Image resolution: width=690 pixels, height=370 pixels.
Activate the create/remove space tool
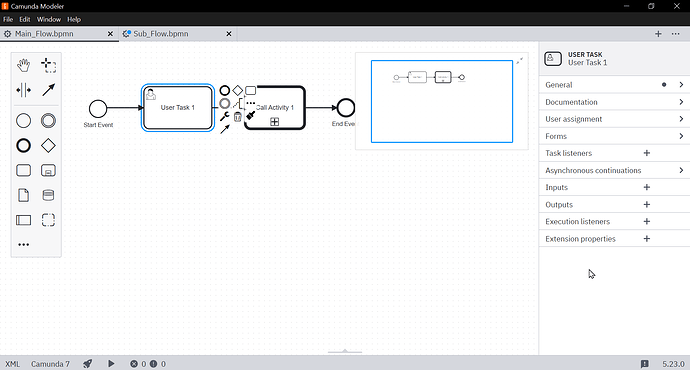[23, 90]
